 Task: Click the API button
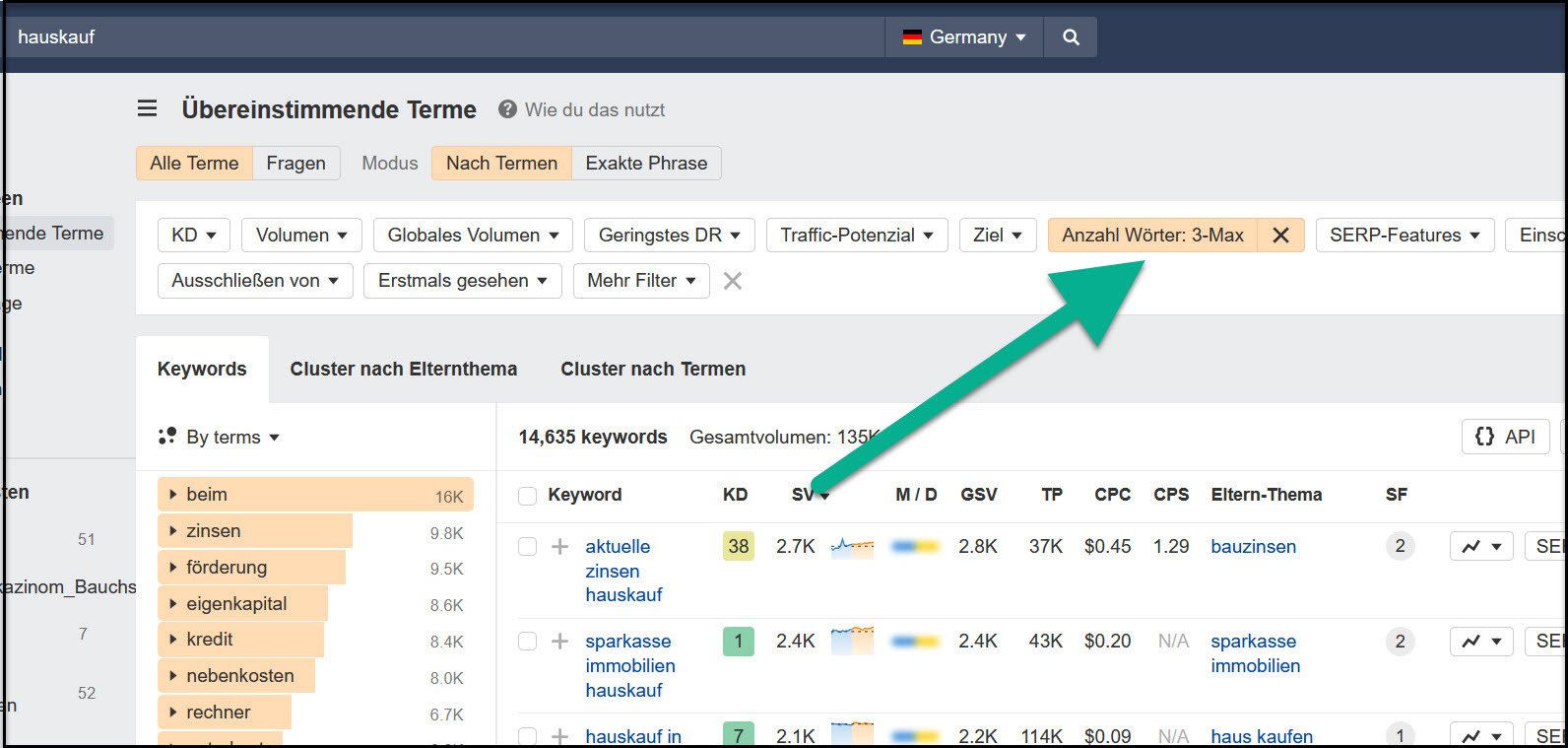click(1505, 437)
